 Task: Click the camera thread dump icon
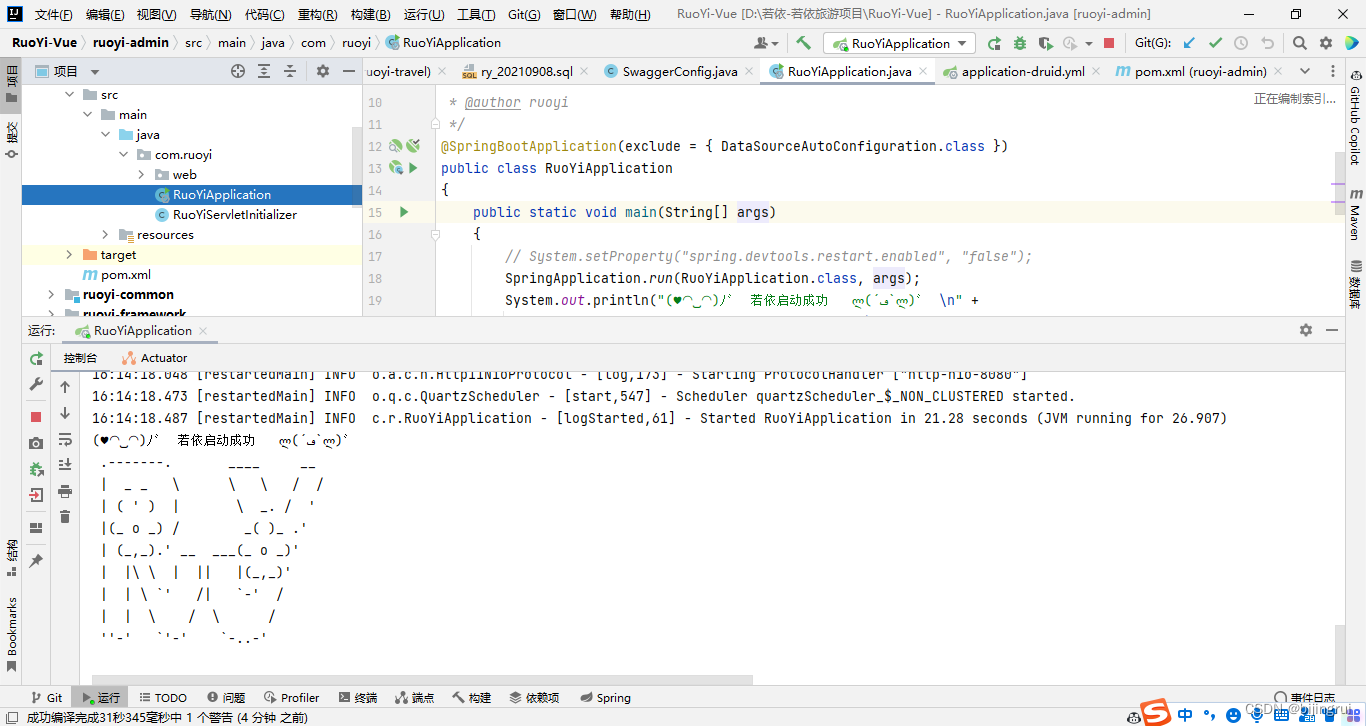click(x=36, y=442)
